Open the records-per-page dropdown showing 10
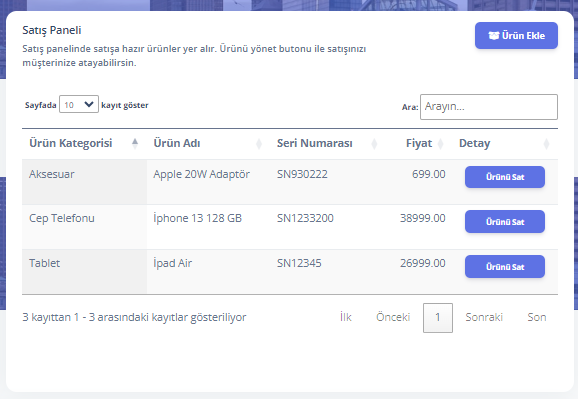The height and width of the screenshot is (399, 578). (x=79, y=104)
